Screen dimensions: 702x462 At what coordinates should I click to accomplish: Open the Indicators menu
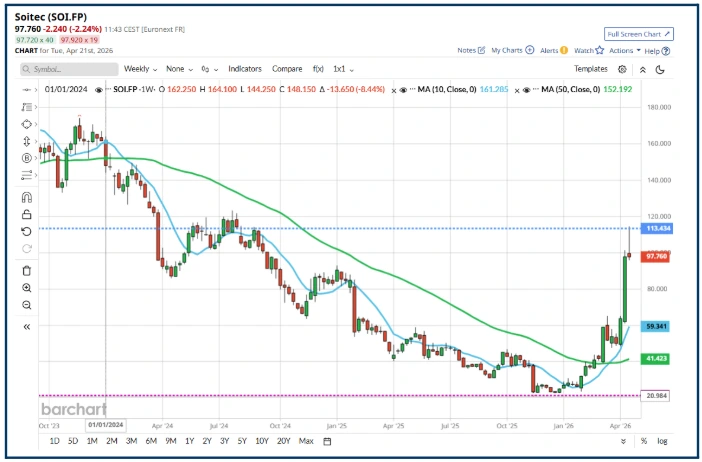pyautogui.click(x=244, y=69)
